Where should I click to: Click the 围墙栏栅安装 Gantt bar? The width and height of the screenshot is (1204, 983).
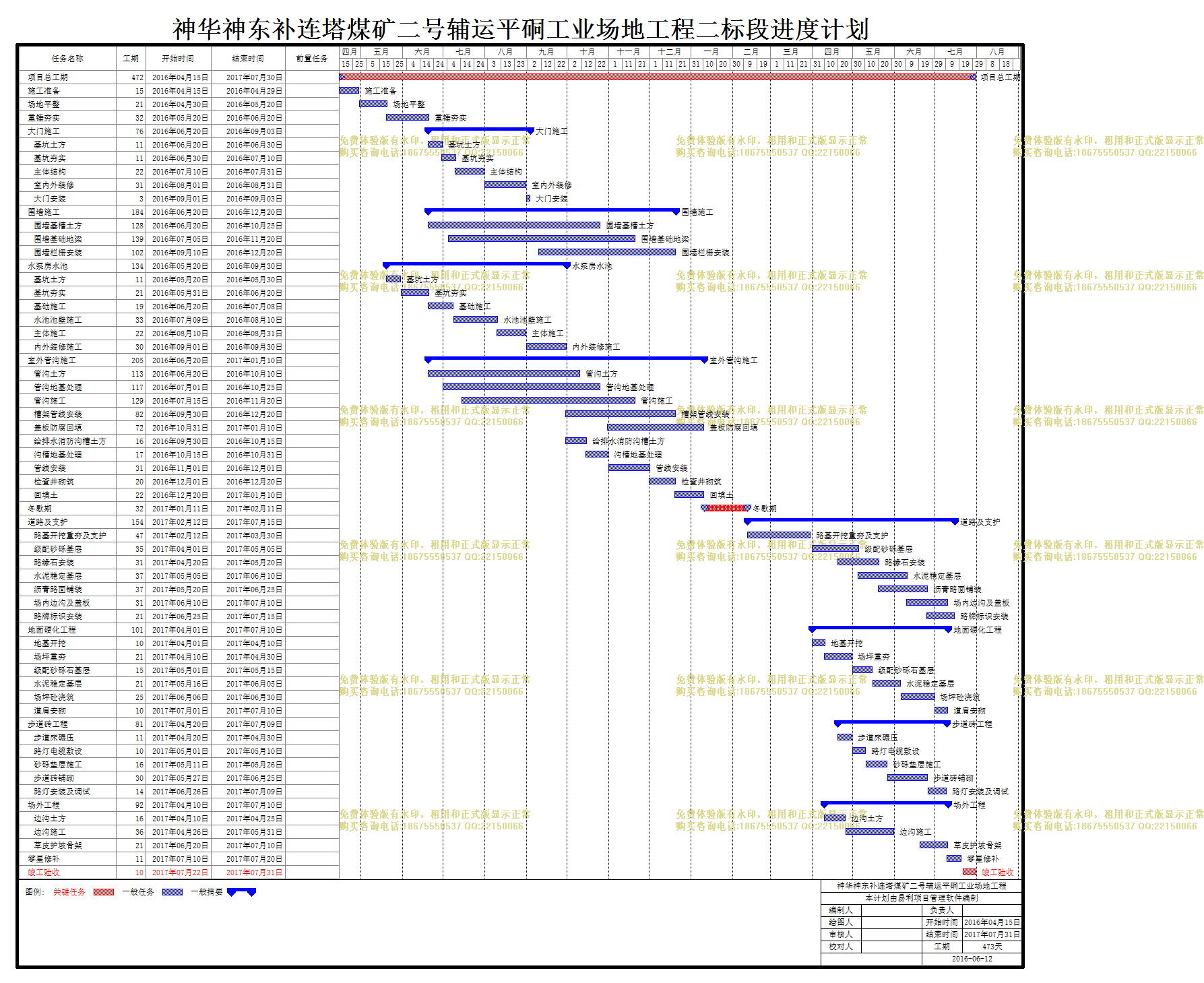coord(607,252)
